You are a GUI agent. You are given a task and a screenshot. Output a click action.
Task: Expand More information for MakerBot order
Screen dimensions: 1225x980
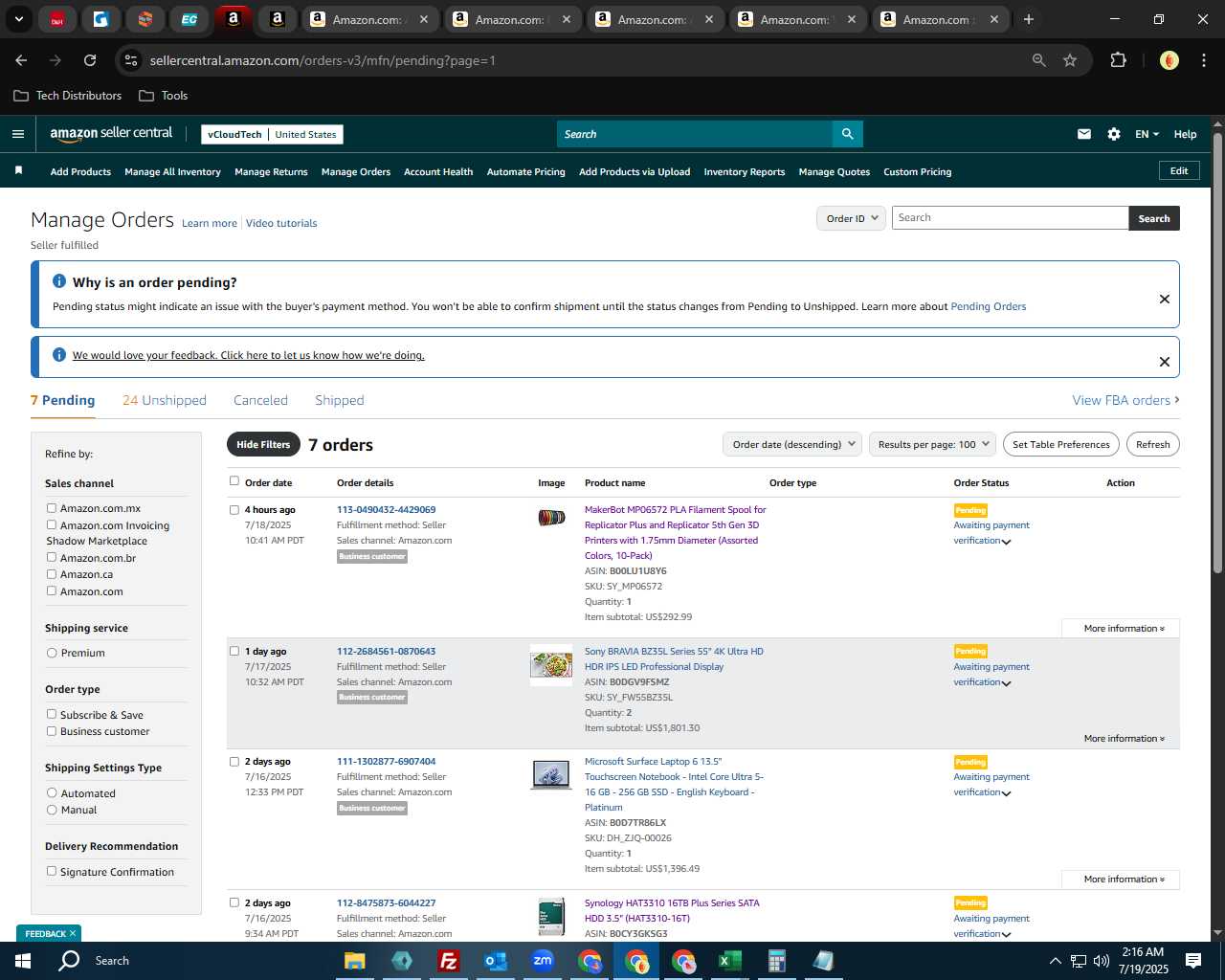(1124, 629)
